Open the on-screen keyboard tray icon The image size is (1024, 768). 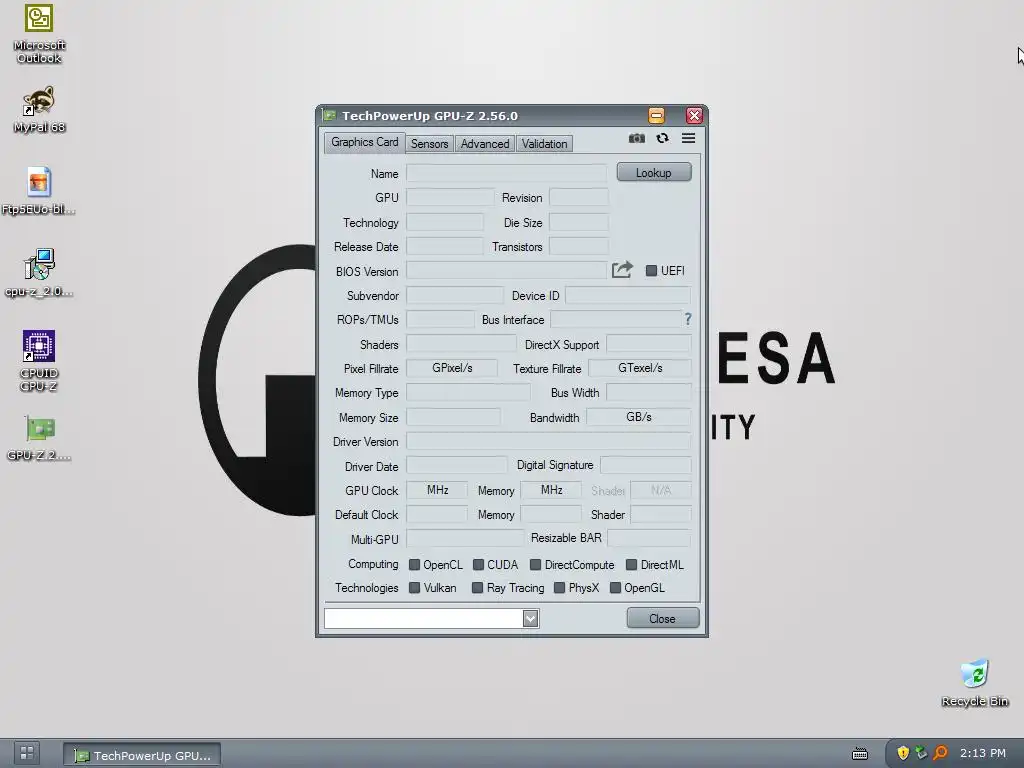point(860,754)
